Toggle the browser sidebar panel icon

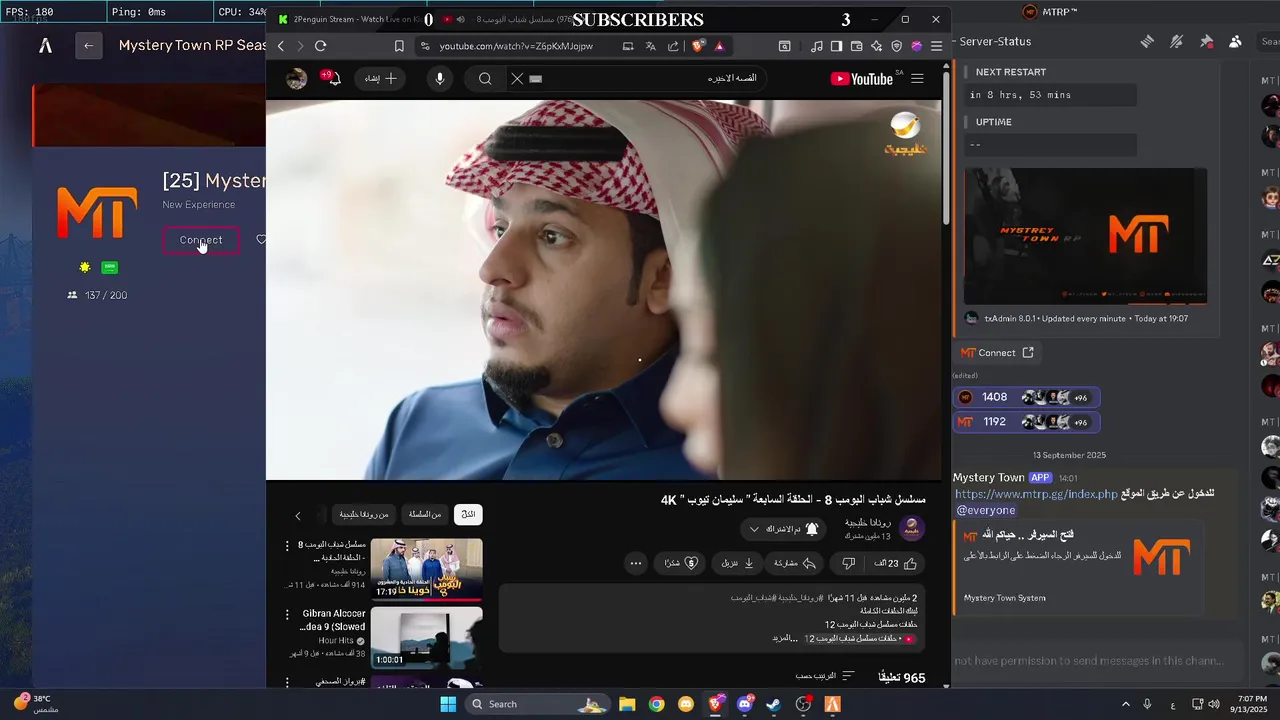(836, 46)
